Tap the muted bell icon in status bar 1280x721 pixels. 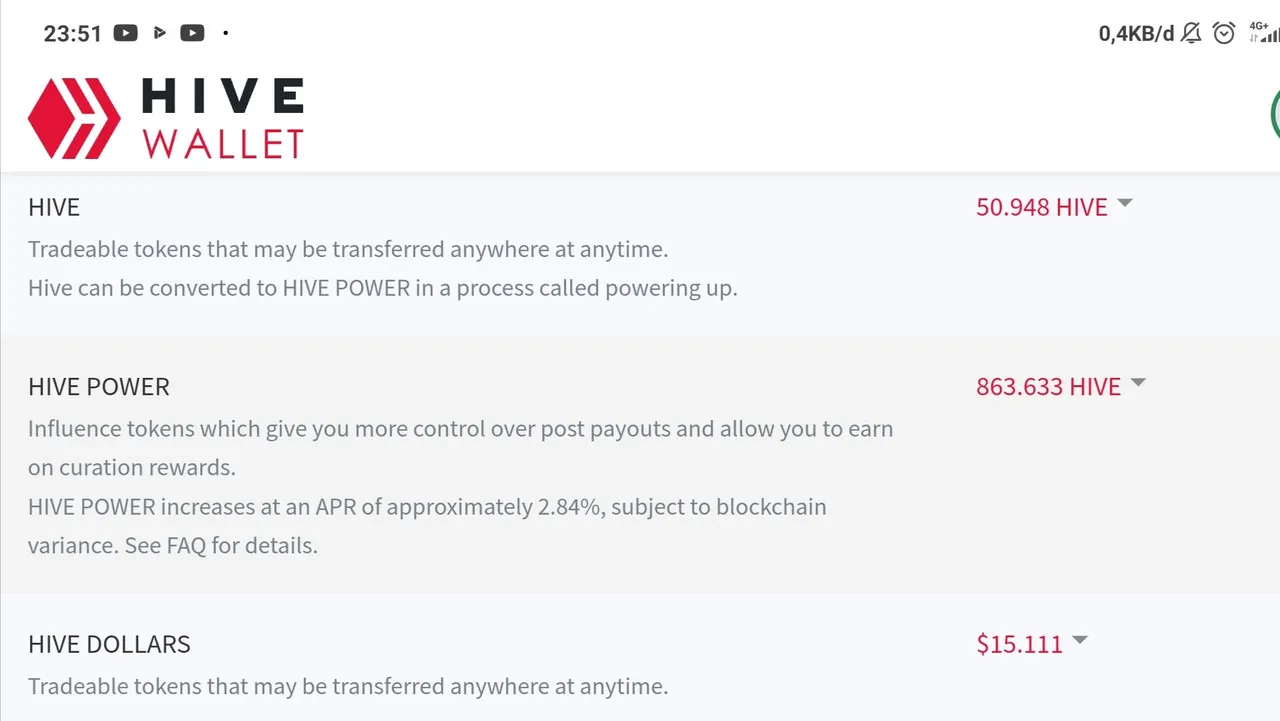1191,33
